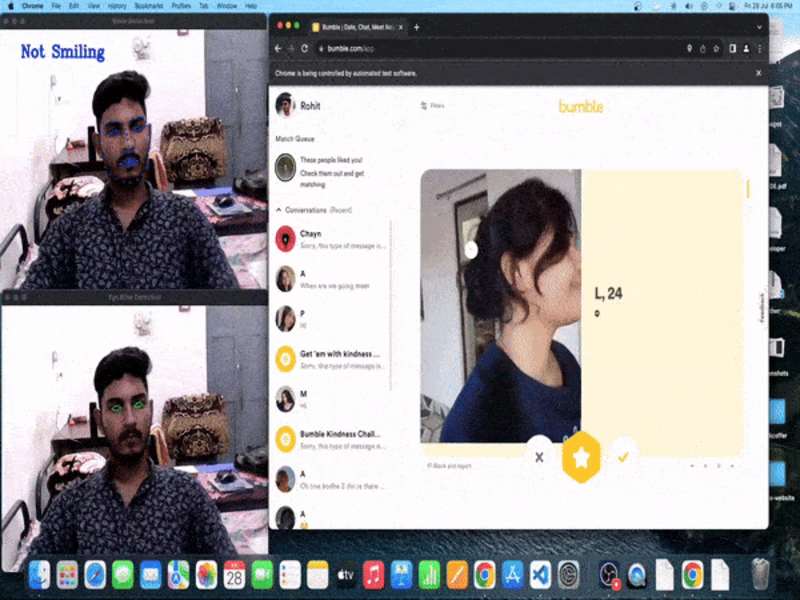The height and width of the screenshot is (600, 800).
Task: Open Music in the Dock
Action: point(373,574)
